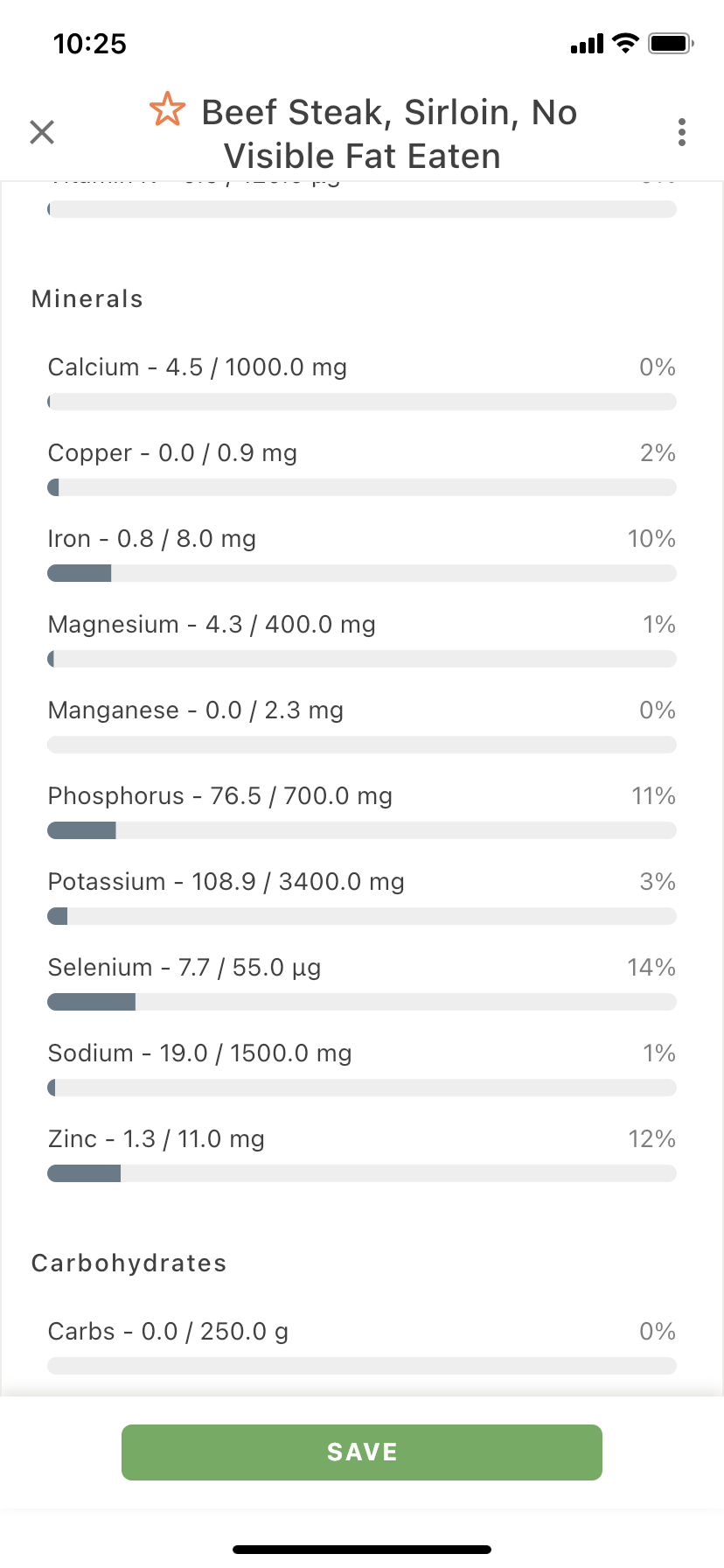
Task: Tap the orange favorite star icon
Action: [x=167, y=110]
